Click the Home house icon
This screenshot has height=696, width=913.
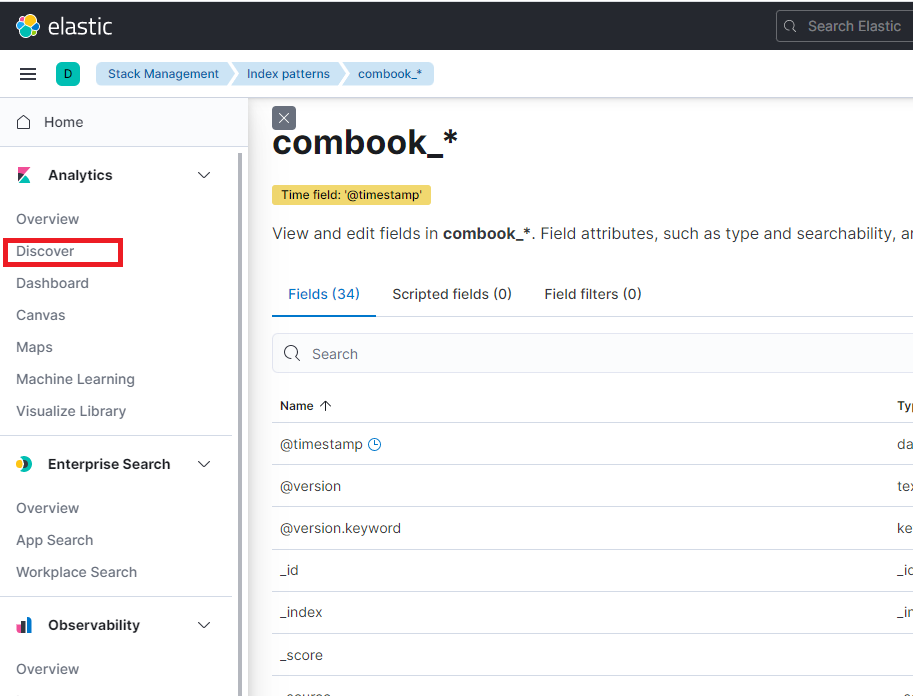point(23,122)
